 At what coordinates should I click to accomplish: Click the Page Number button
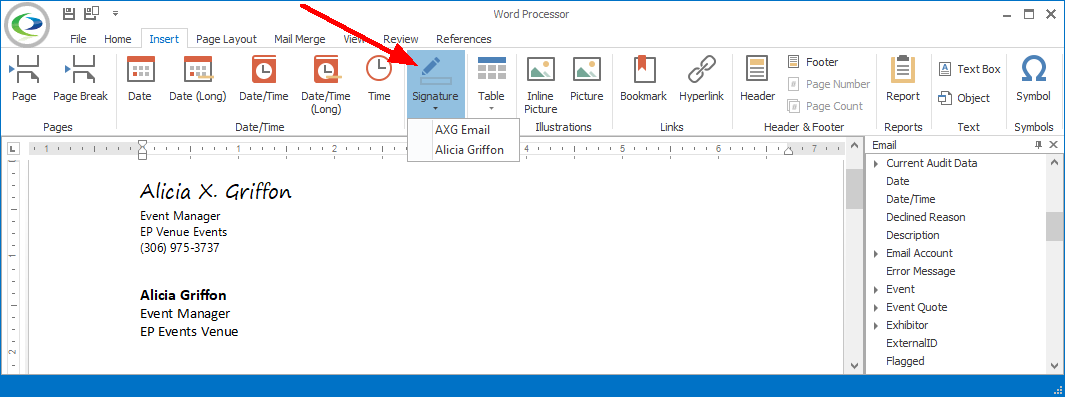point(828,84)
